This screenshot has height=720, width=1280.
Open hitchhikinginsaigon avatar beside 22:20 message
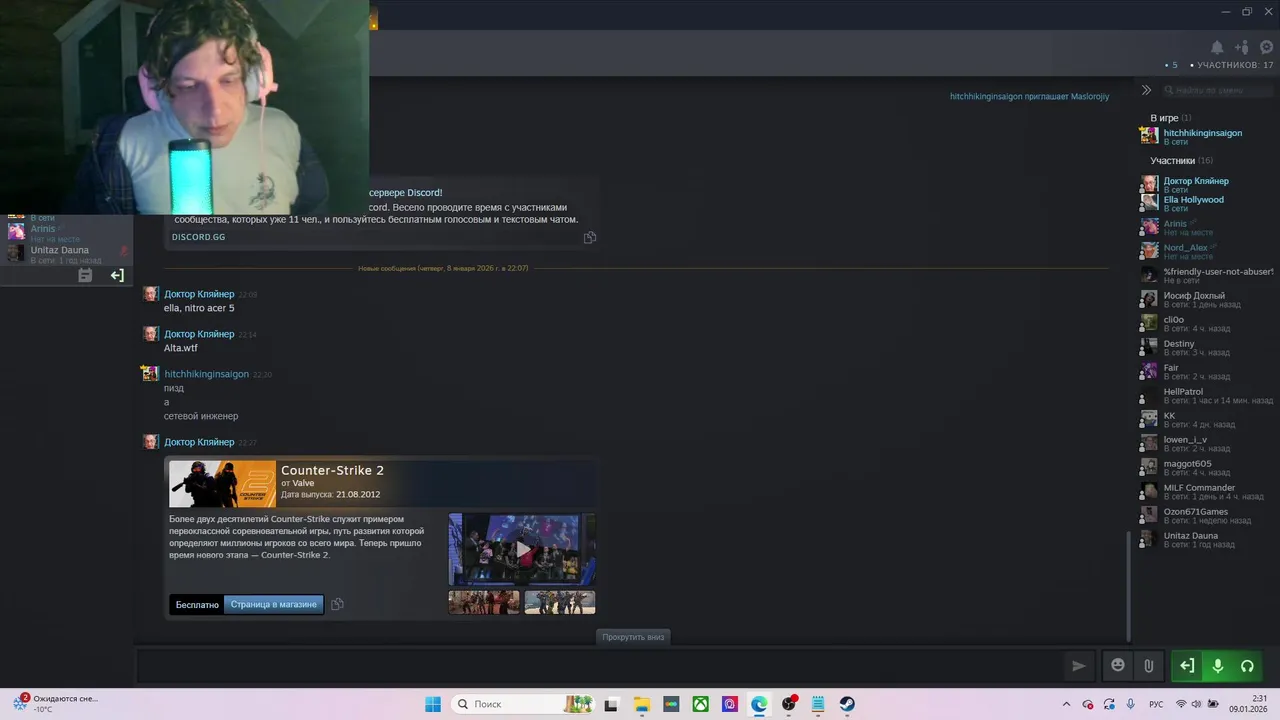tap(150, 374)
